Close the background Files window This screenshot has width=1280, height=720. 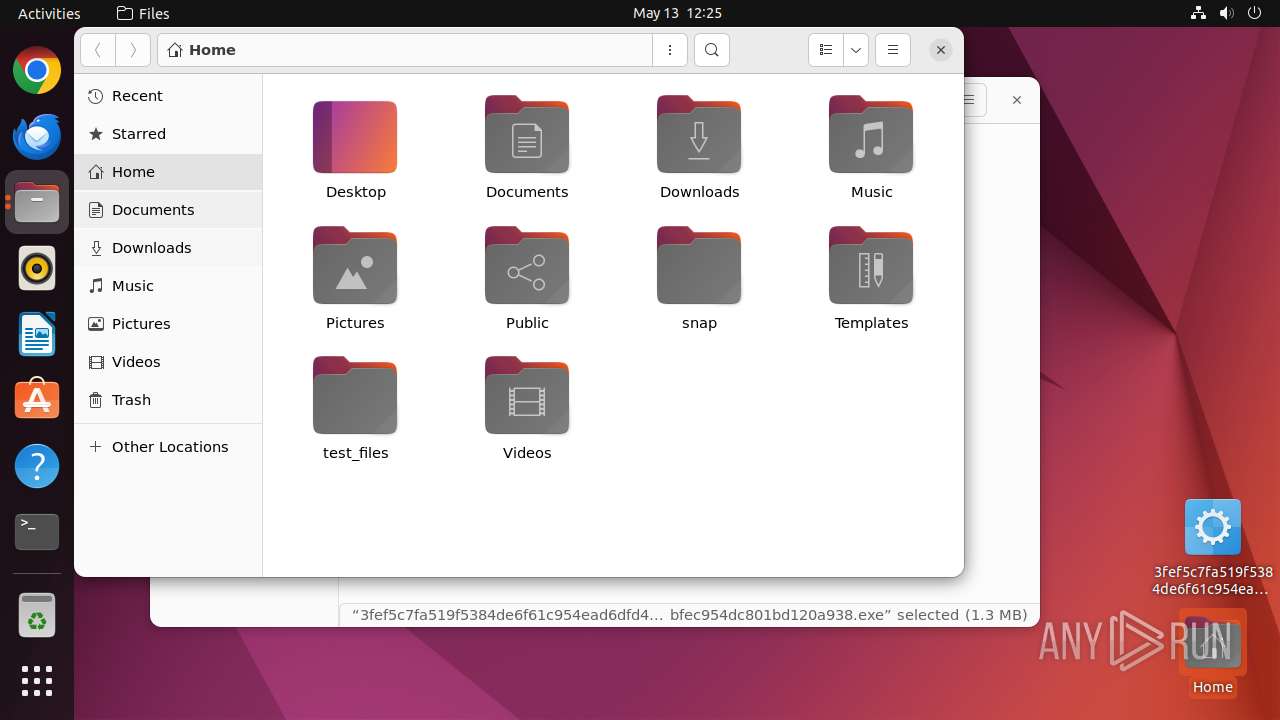click(1016, 100)
